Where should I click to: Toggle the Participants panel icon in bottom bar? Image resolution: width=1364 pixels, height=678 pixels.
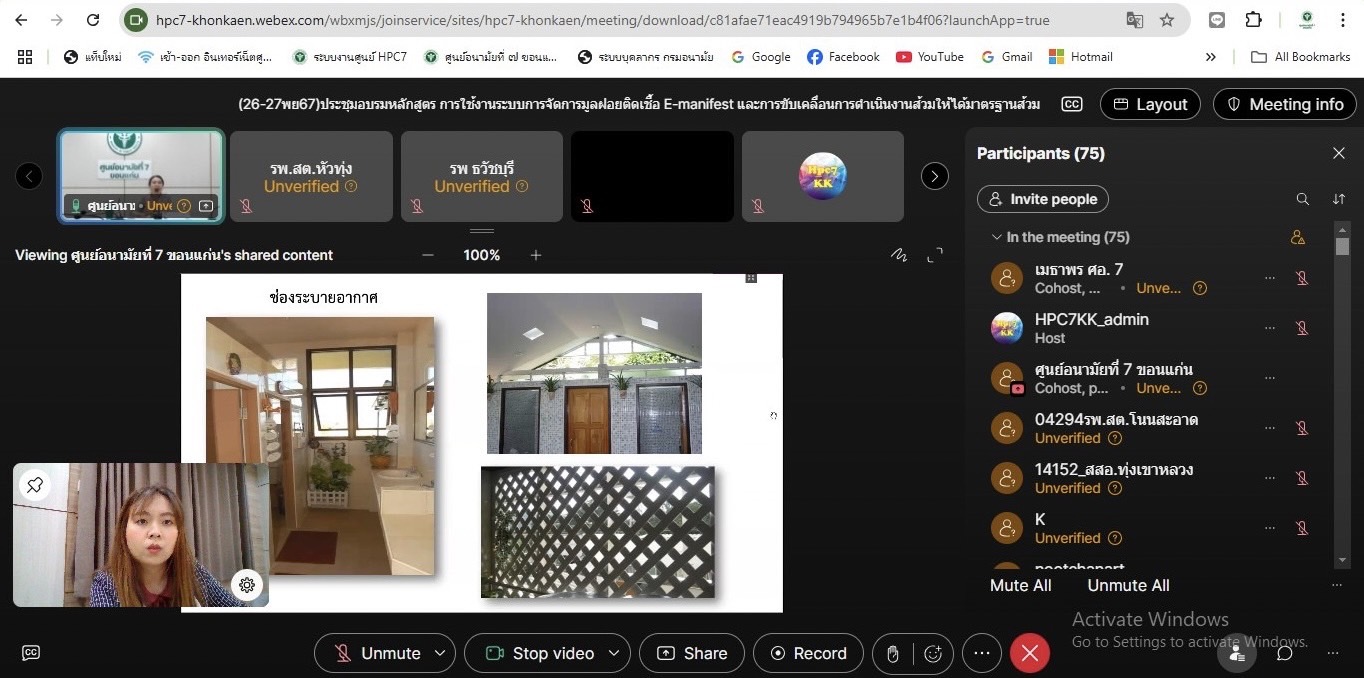pyautogui.click(x=1237, y=653)
